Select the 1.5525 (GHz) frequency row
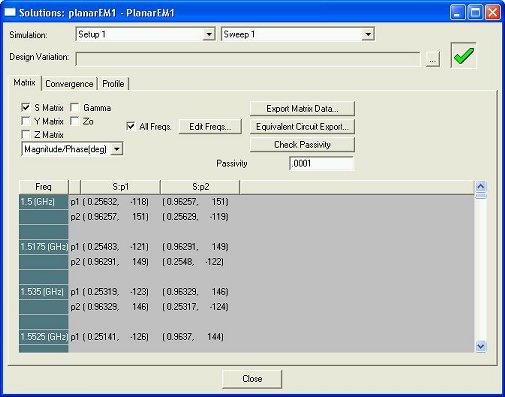 click(x=44, y=337)
